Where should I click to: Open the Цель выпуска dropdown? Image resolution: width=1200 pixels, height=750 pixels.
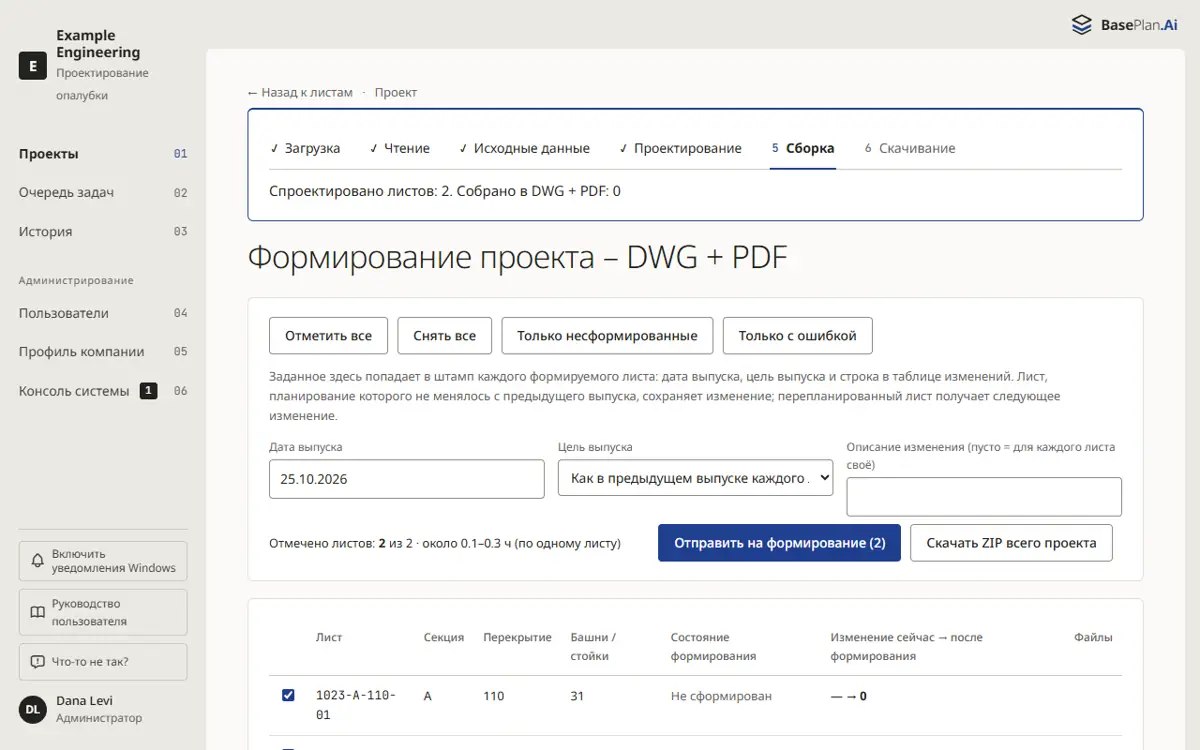pos(695,478)
